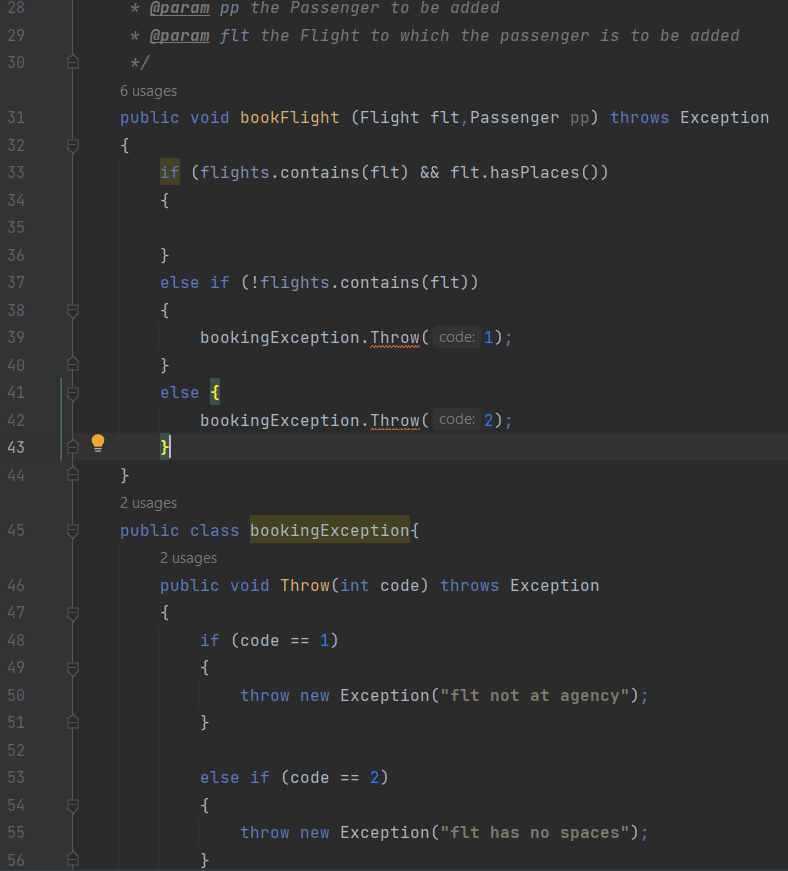
Task: Click the yellow lightbulb quick-fix icon
Action: (x=98, y=443)
